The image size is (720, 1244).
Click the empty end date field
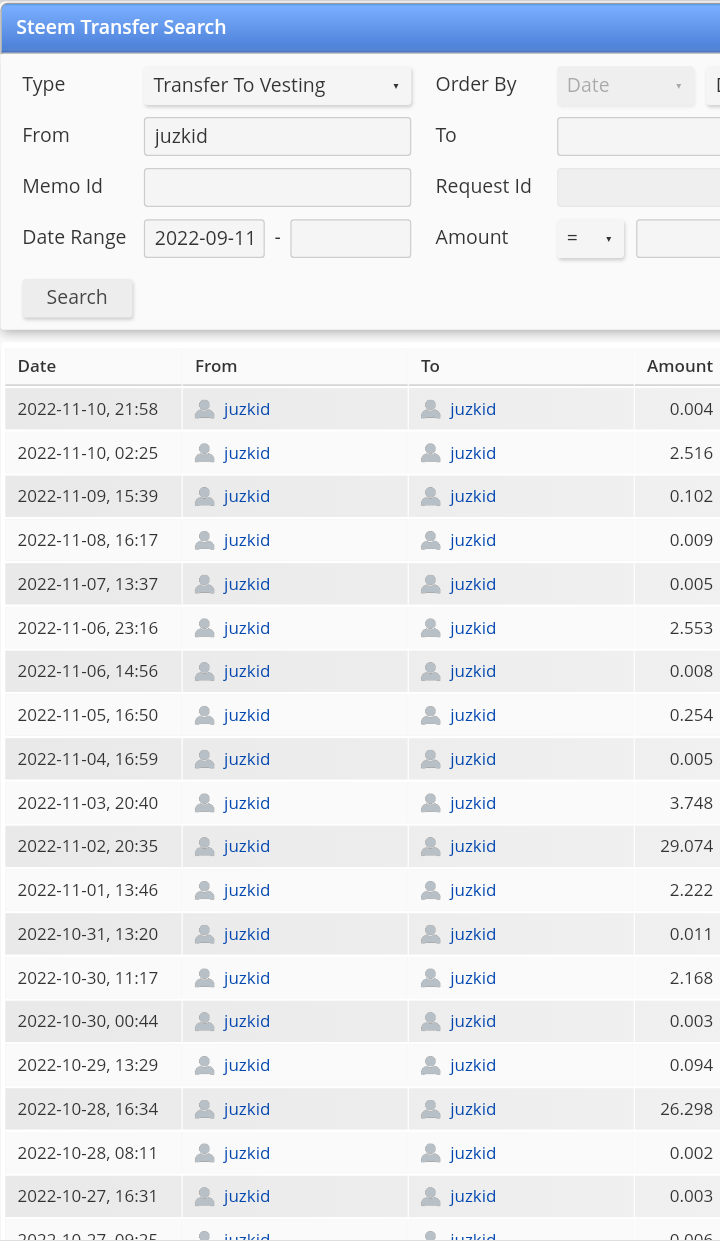[x=351, y=238]
